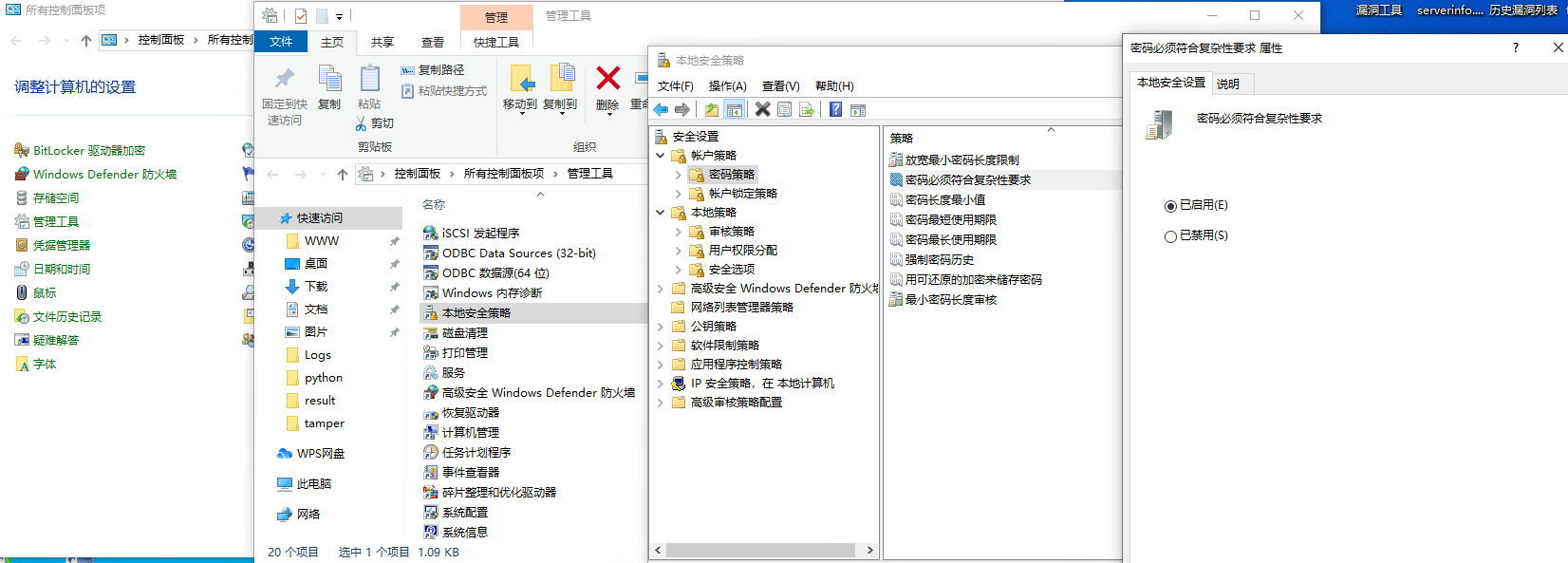Click the ? help button in properties dialog title bar

(1515, 47)
